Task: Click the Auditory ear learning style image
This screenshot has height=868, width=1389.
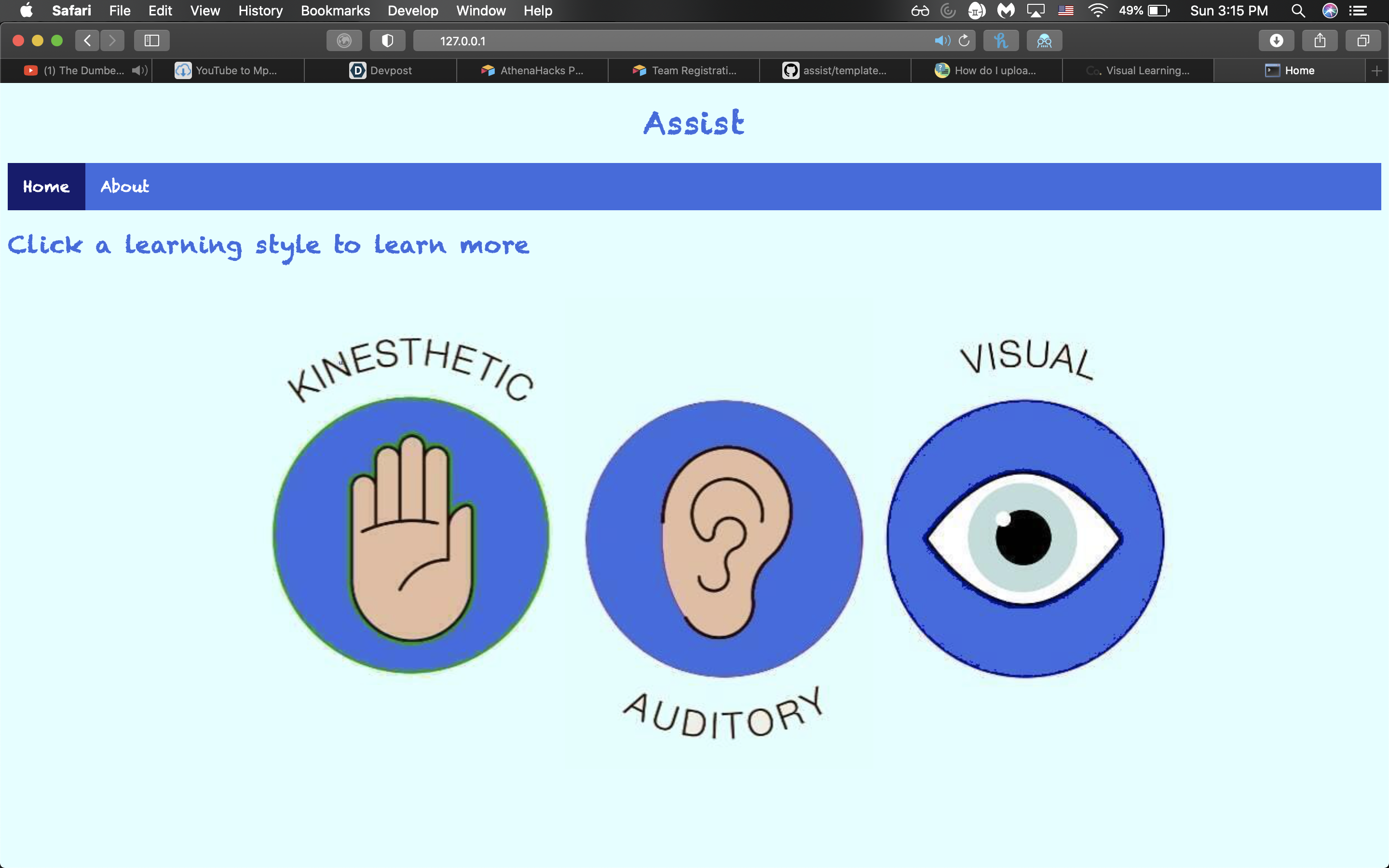Action: pos(724,539)
